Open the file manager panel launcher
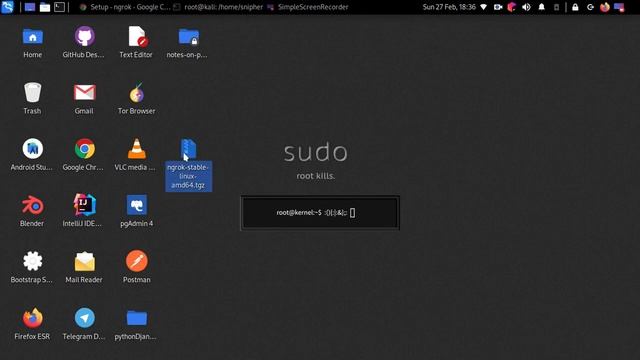Image resolution: width=640 pixels, height=360 pixels. 45,7
